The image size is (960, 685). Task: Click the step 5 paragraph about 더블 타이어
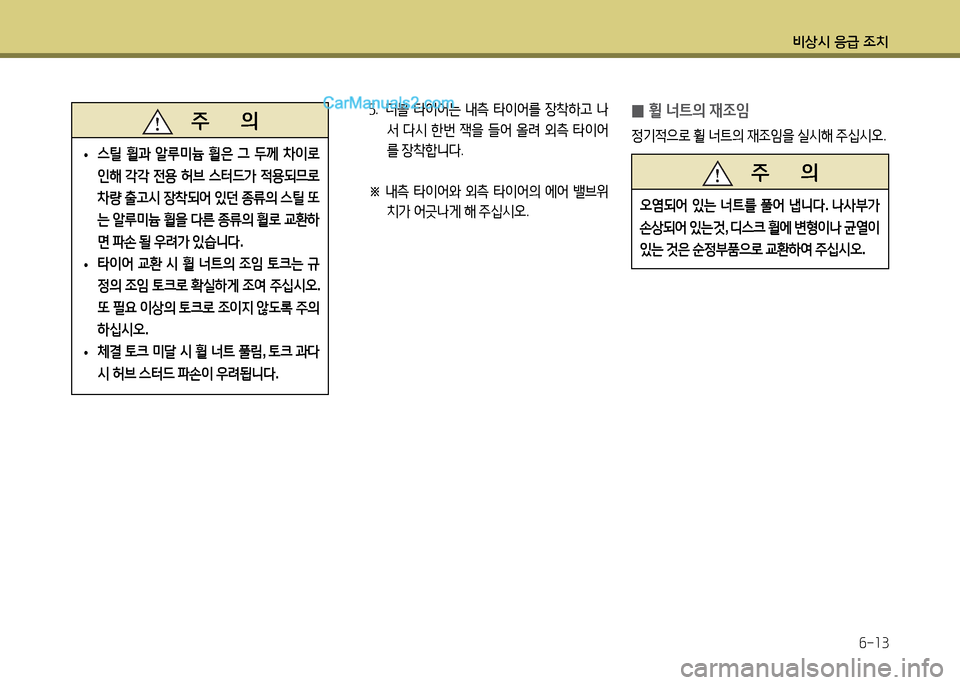pyautogui.click(x=490, y=130)
